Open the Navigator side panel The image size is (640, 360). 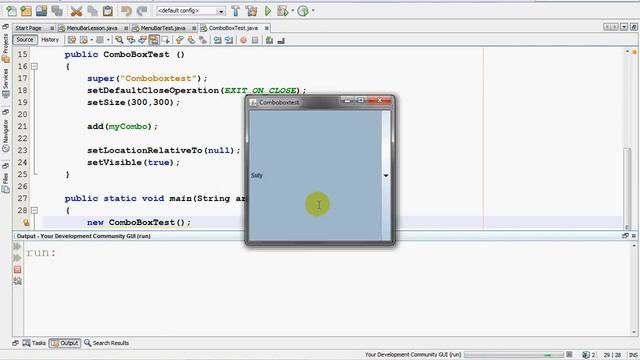[x=5, y=135]
